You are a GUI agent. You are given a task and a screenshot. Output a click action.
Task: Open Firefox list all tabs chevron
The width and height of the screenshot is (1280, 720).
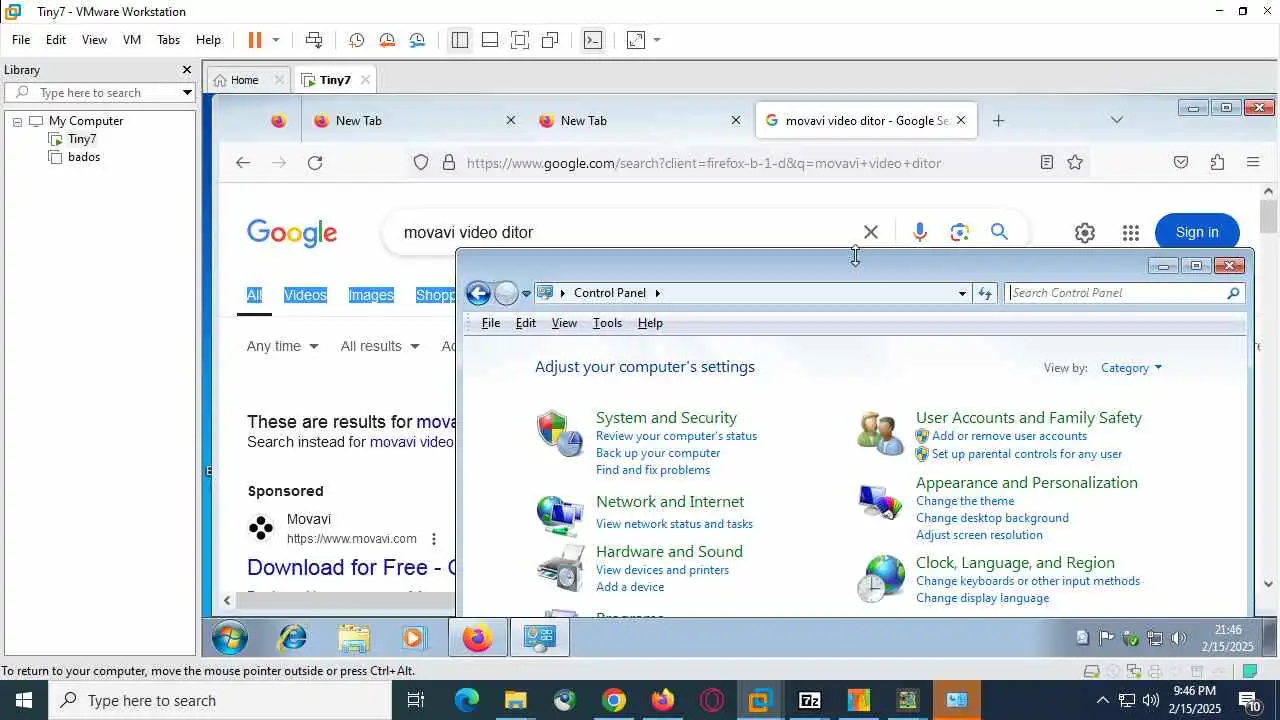pos(1116,120)
